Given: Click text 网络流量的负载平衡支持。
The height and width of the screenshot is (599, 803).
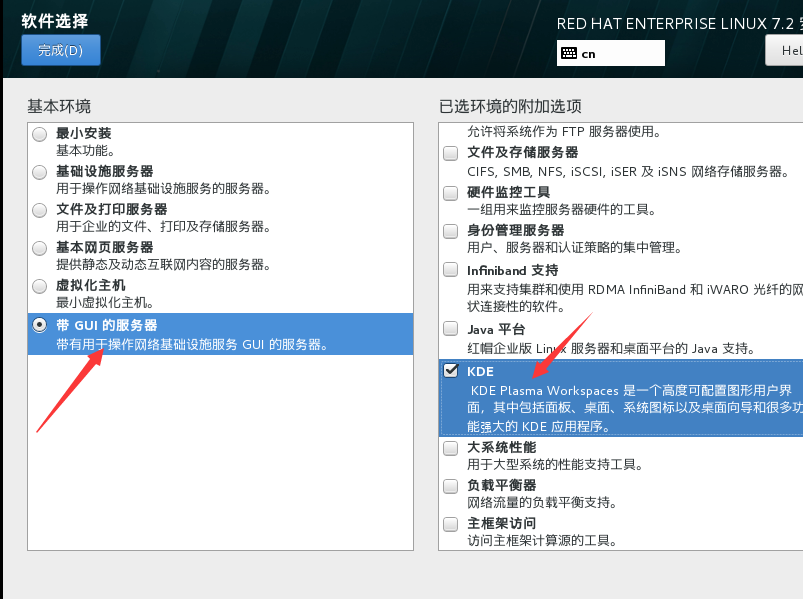Looking at the screenshot, I should click(542, 503).
